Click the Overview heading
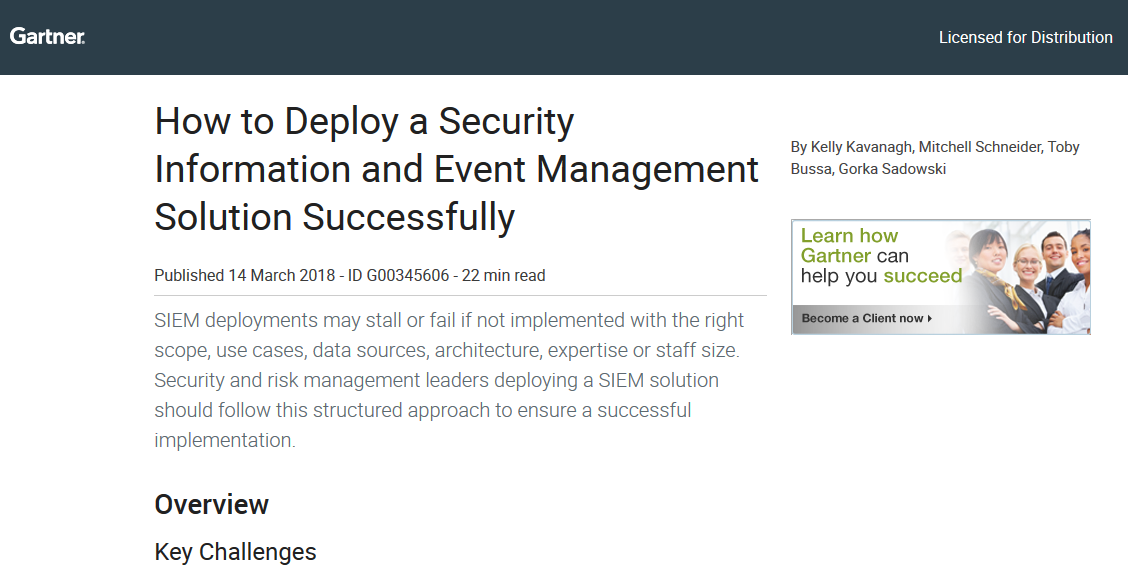1128x565 pixels. tap(212, 505)
